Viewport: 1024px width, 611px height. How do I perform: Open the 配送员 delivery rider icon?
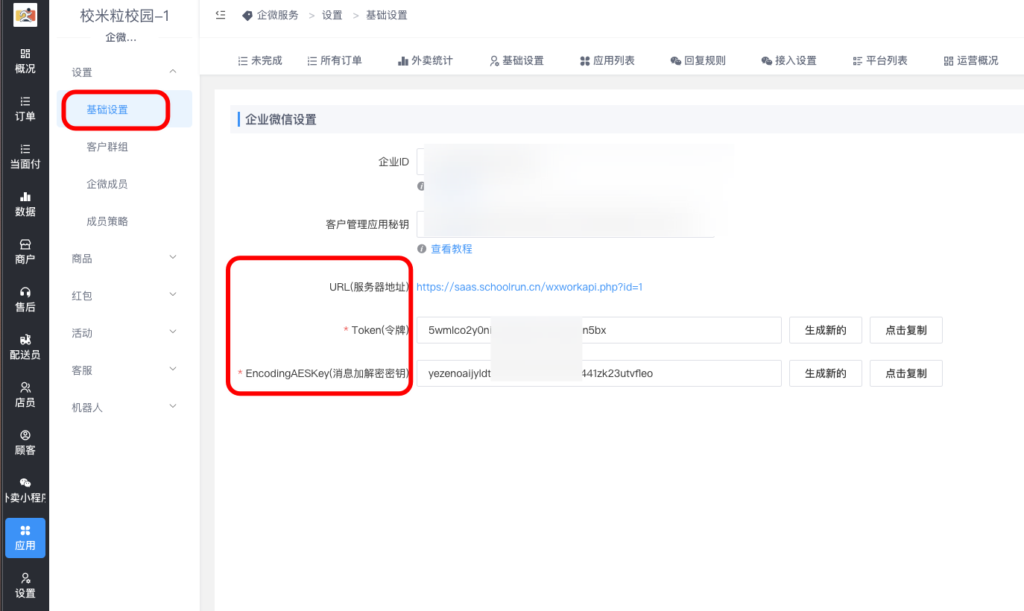[x=25, y=347]
